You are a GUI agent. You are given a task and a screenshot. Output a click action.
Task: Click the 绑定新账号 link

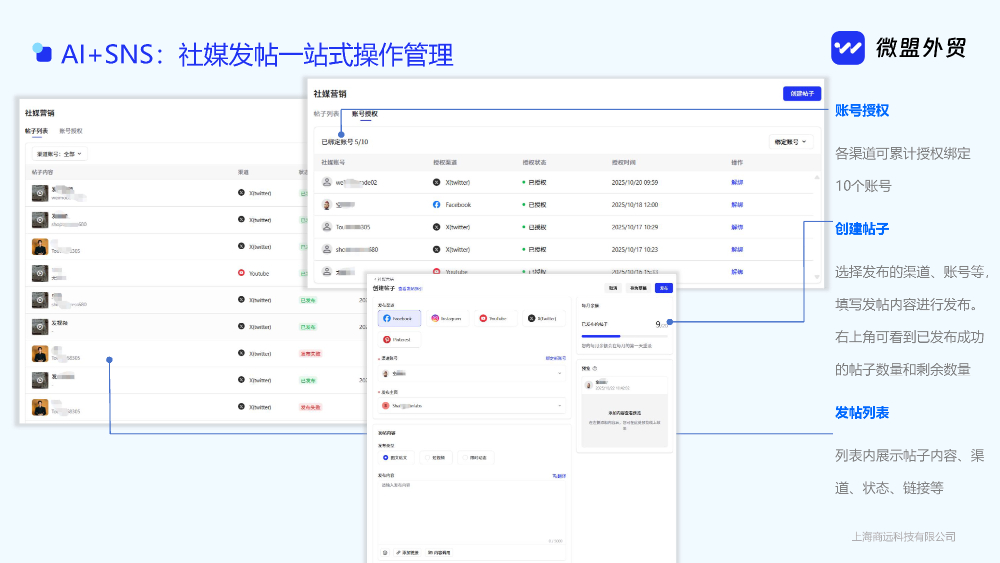pos(555,358)
